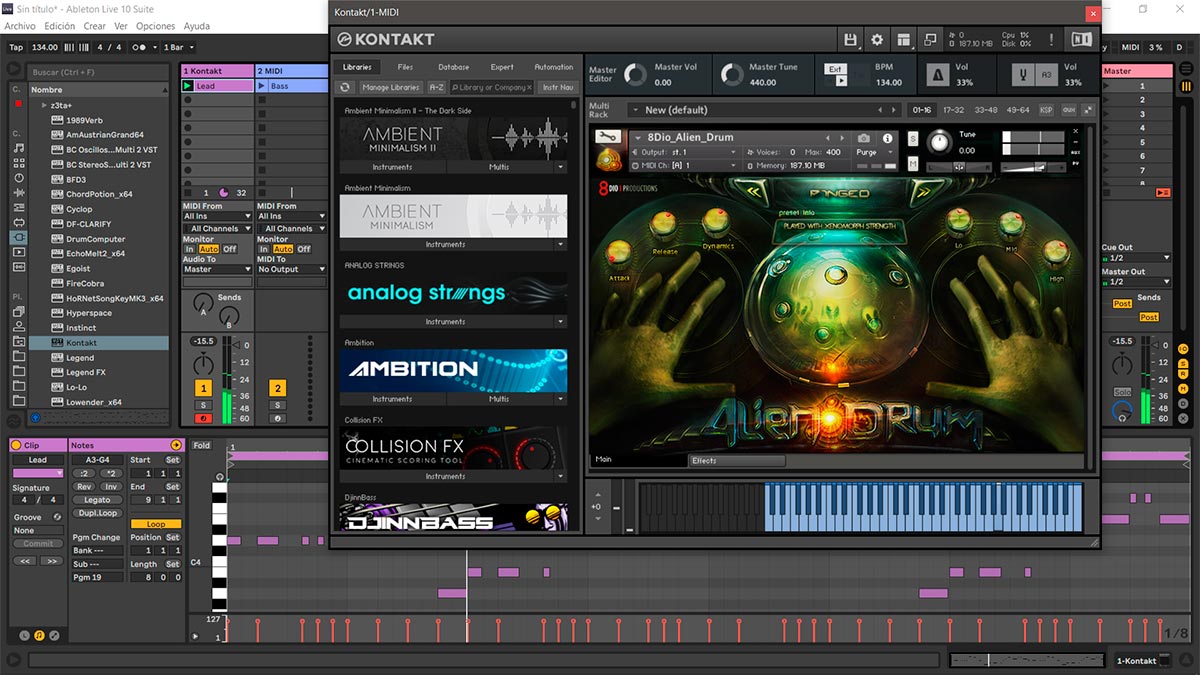The image size is (1200, 675).
Task: Open the Sounds category icon in Ableton browser
Action: [x=19, y=147]
